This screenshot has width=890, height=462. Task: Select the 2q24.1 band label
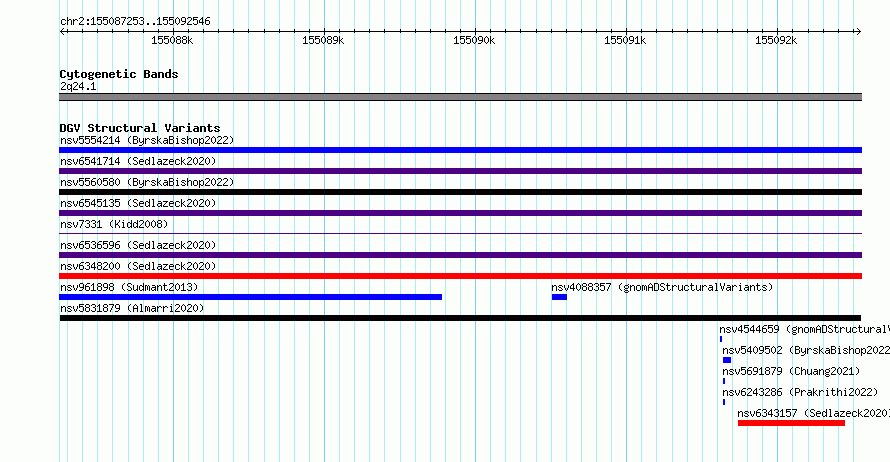click(78, 86)
